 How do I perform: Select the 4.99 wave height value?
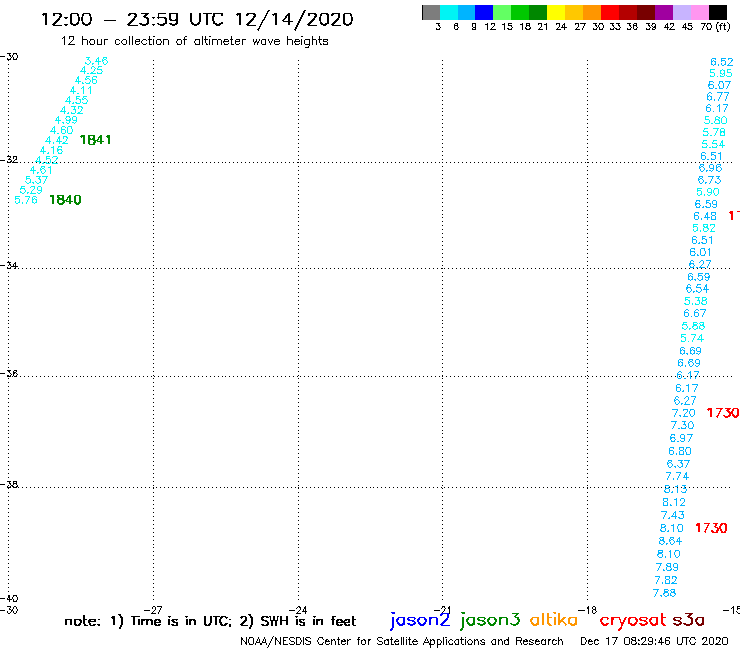(66, 120)
